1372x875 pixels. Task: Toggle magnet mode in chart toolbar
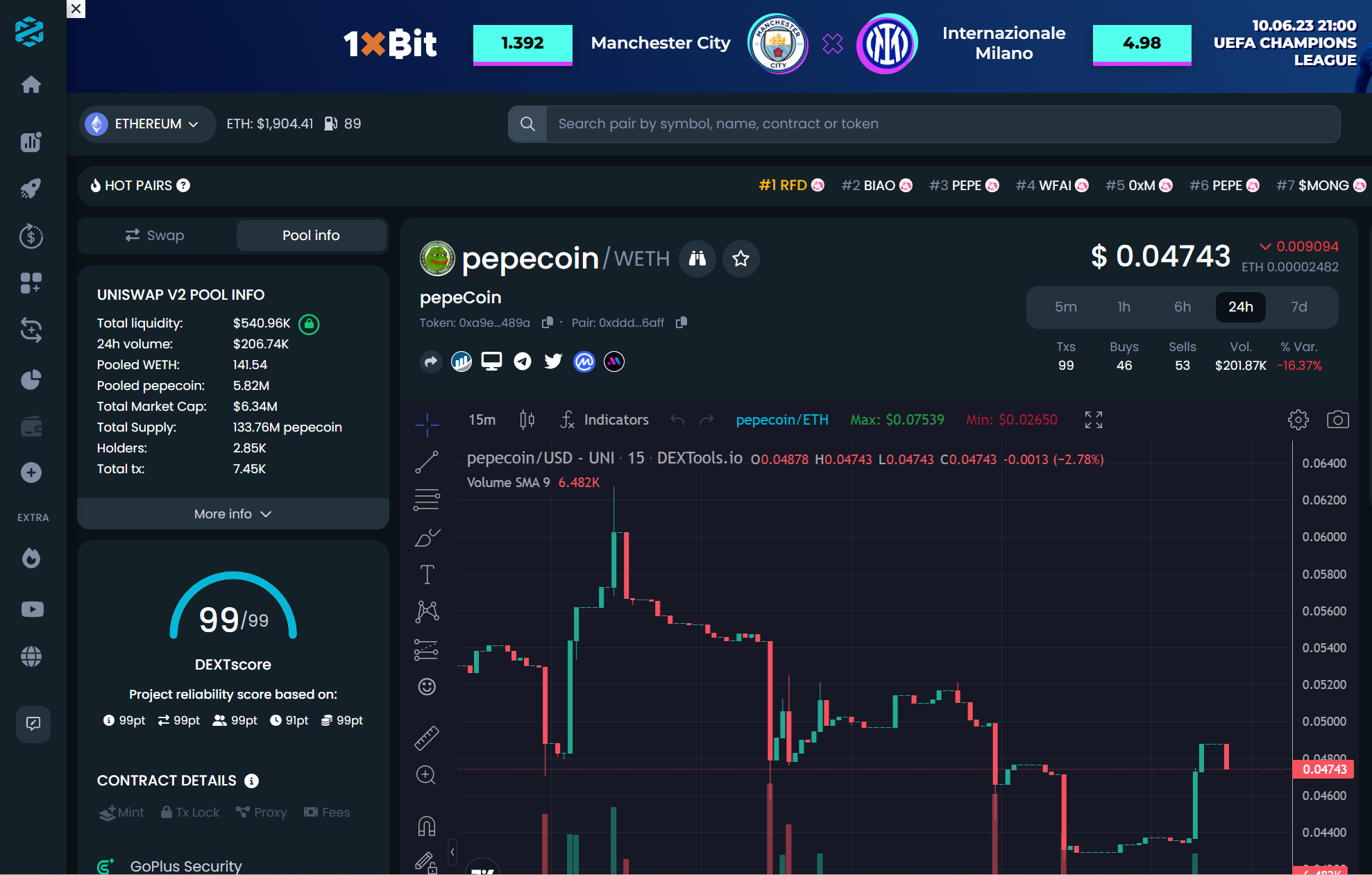(427, 826)
